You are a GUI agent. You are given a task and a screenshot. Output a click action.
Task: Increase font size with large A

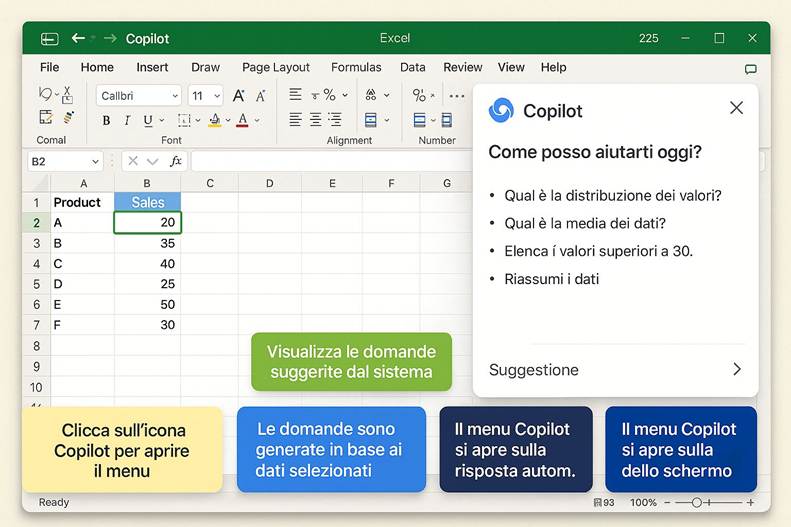point(239,95)
